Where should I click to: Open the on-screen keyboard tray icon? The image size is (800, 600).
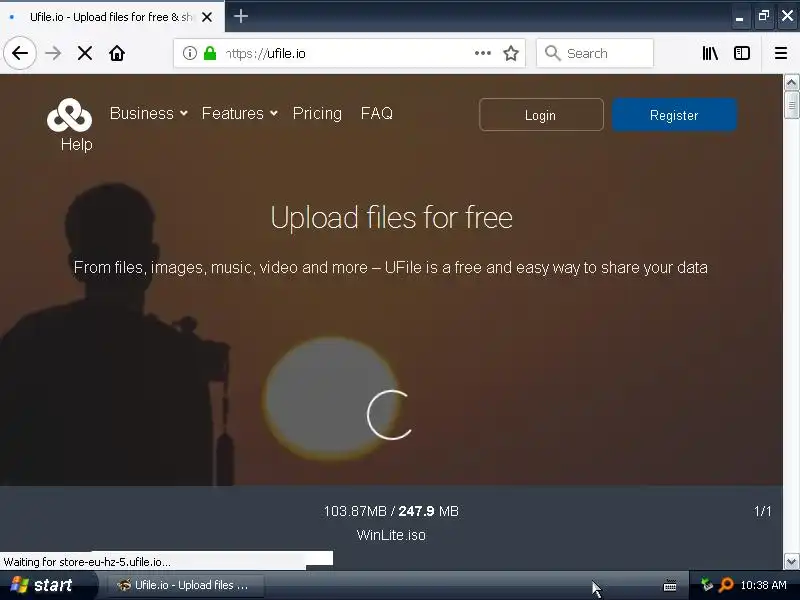[670, 585]
